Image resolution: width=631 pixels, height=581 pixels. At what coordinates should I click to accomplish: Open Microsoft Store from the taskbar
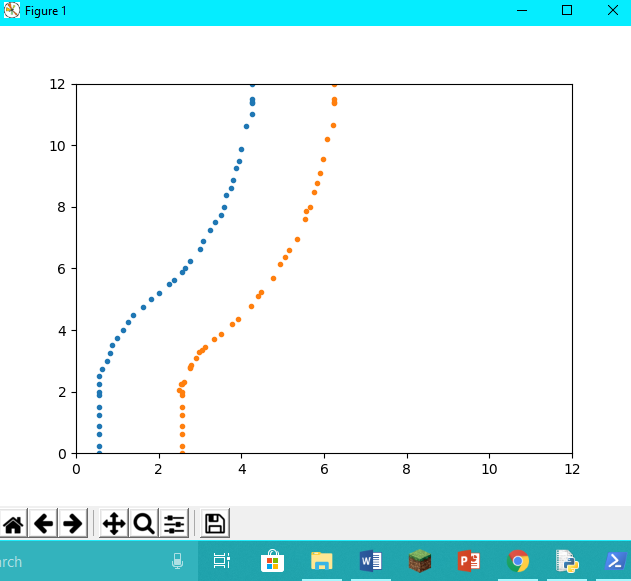[272, 561]
